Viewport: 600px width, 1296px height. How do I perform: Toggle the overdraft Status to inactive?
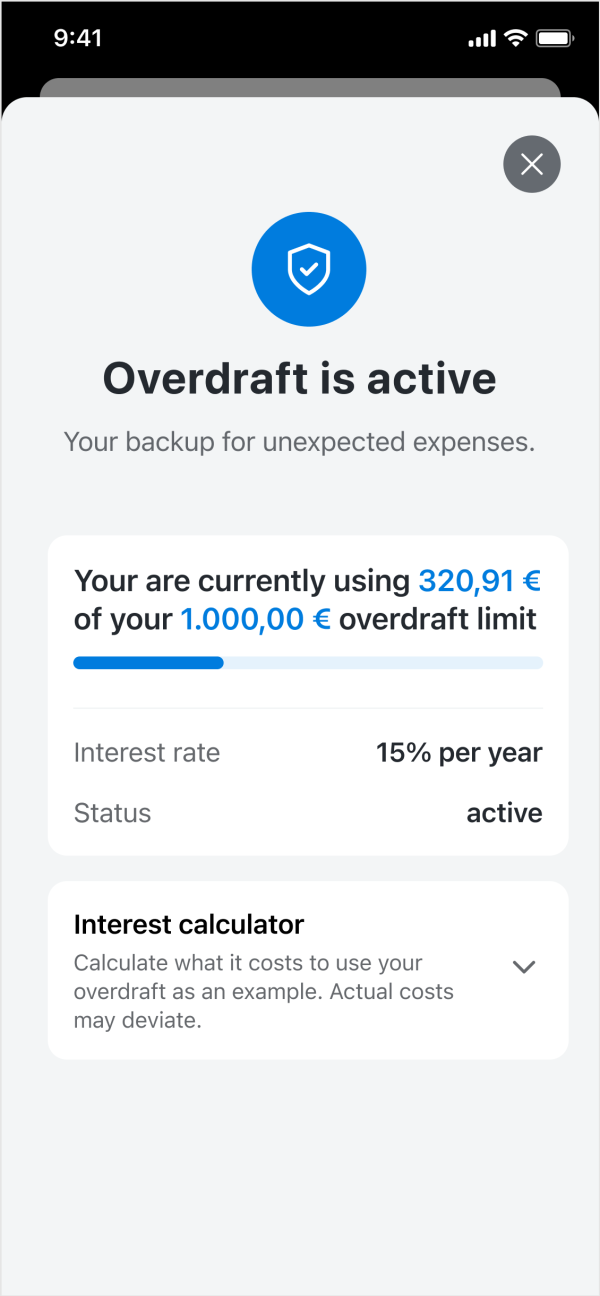point(504,813)
